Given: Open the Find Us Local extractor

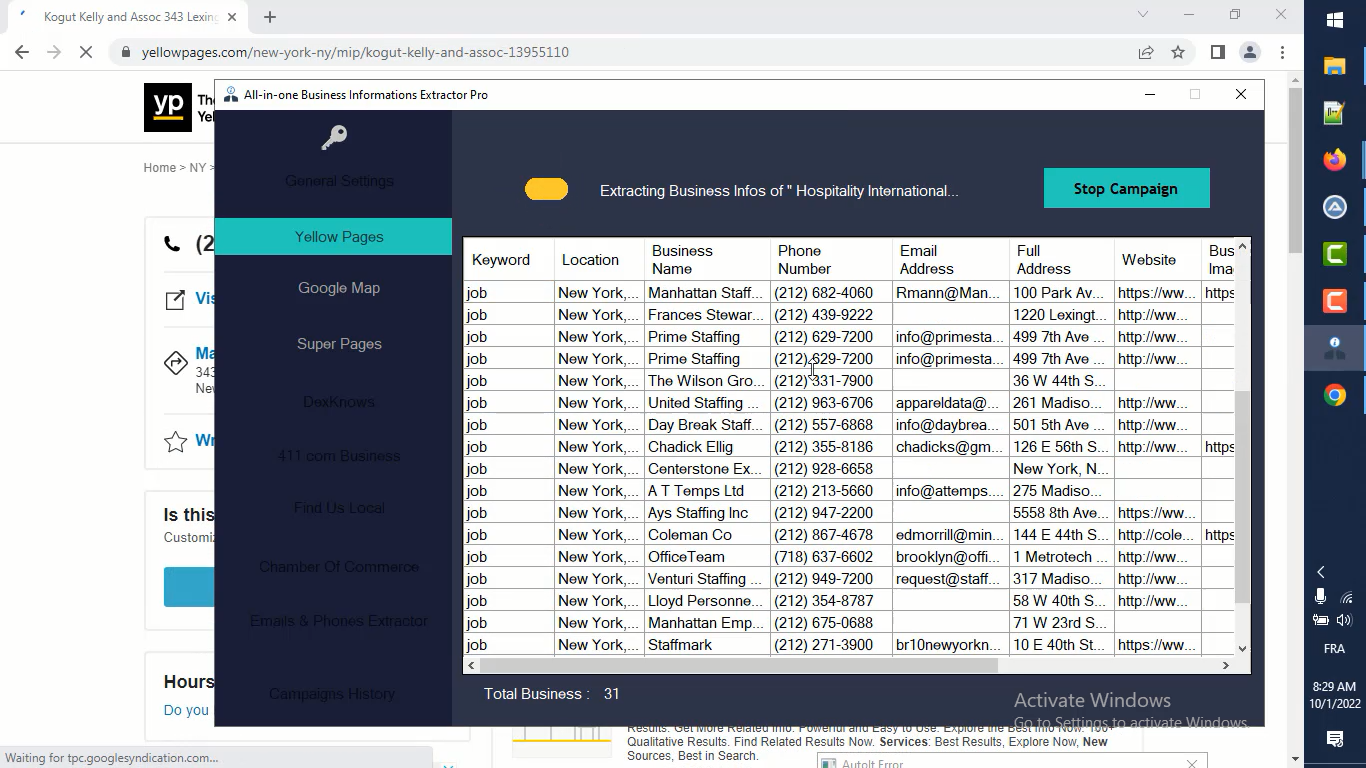Looking at the screenshot, I should [339, 509].
